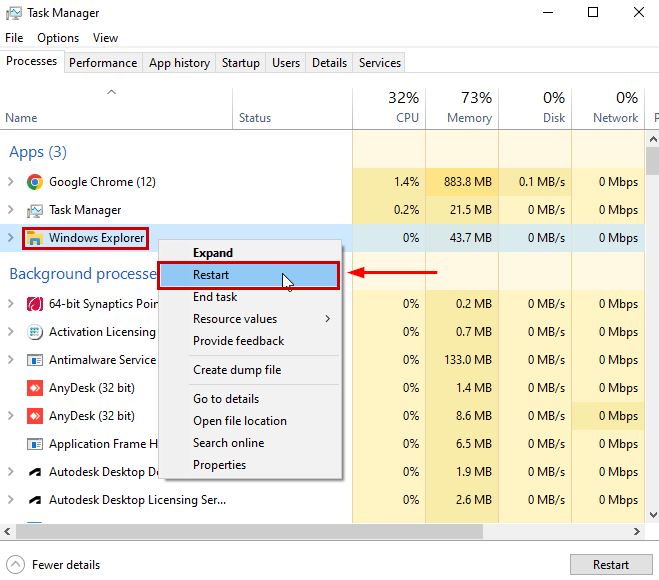
Task: Click the Windows Explorer folder icon
Action: [x=34, y=238]
